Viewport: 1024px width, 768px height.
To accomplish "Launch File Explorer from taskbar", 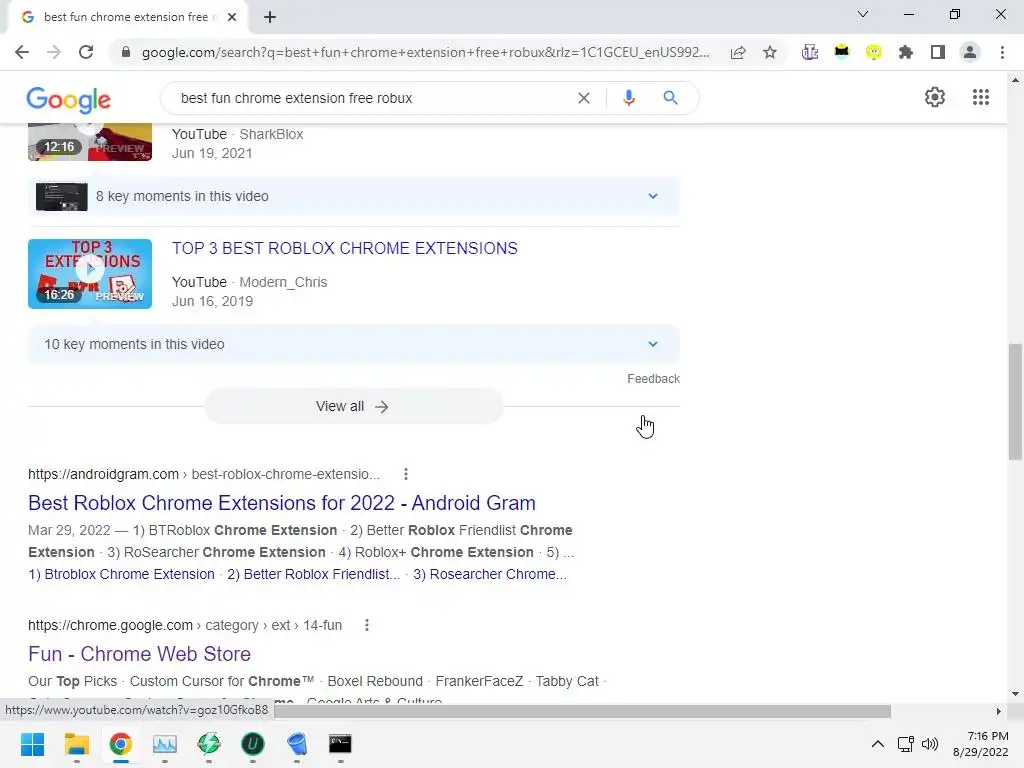I will click(76, 744).
